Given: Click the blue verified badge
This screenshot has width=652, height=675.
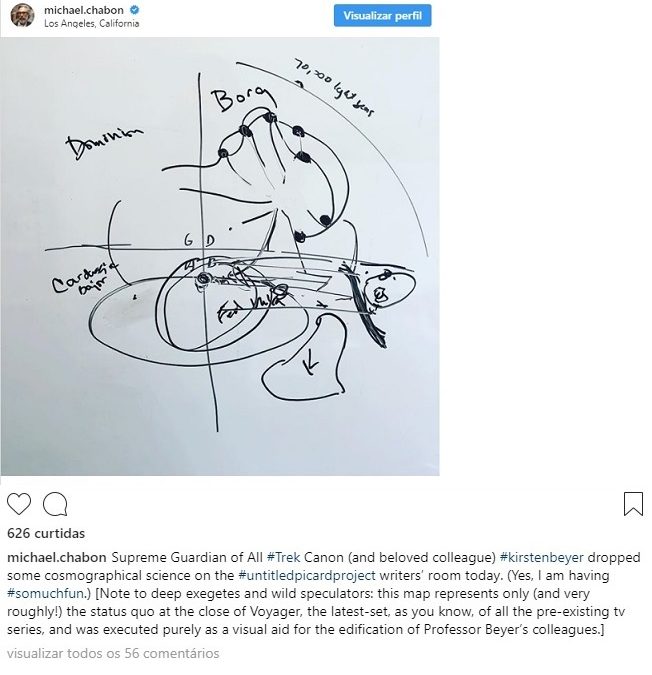Looking at the screenshot, I should coord(134,10).
